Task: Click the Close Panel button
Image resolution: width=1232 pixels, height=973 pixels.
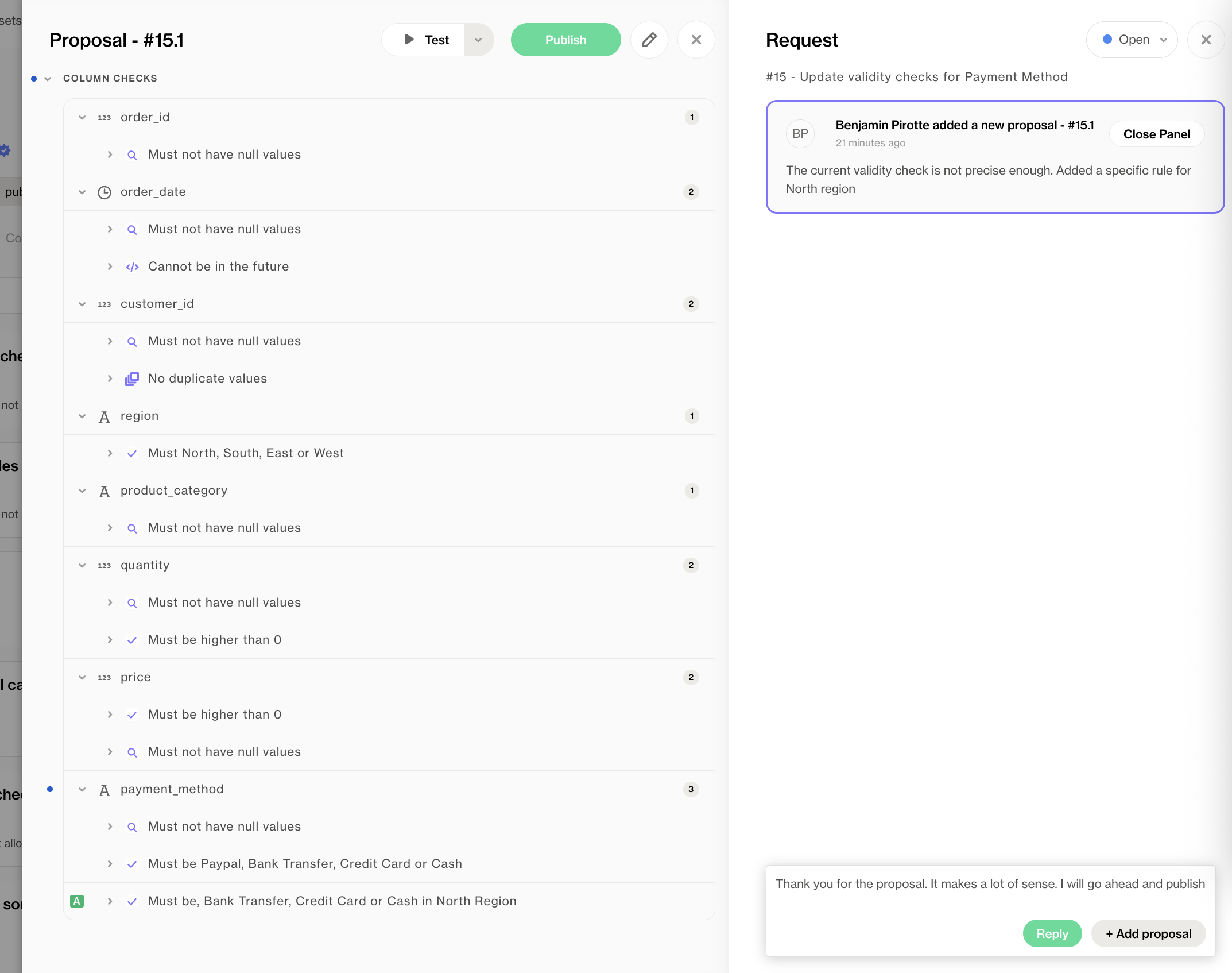Action: click(x=1156, y=134)
